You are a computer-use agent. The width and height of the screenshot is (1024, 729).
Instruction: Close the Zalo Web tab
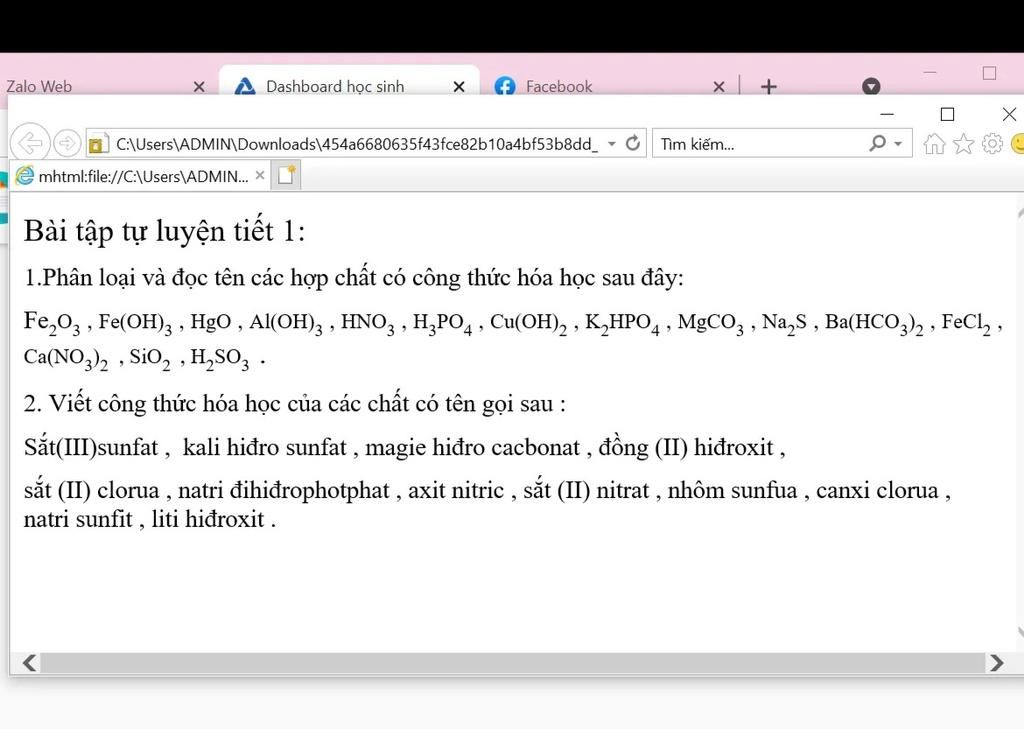pos(199,86)
